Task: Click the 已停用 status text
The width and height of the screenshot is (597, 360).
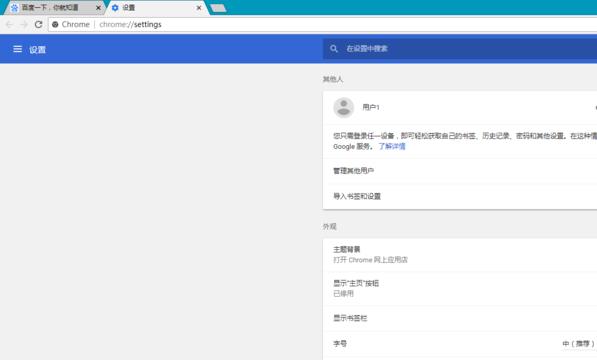Action: [343, 293]
